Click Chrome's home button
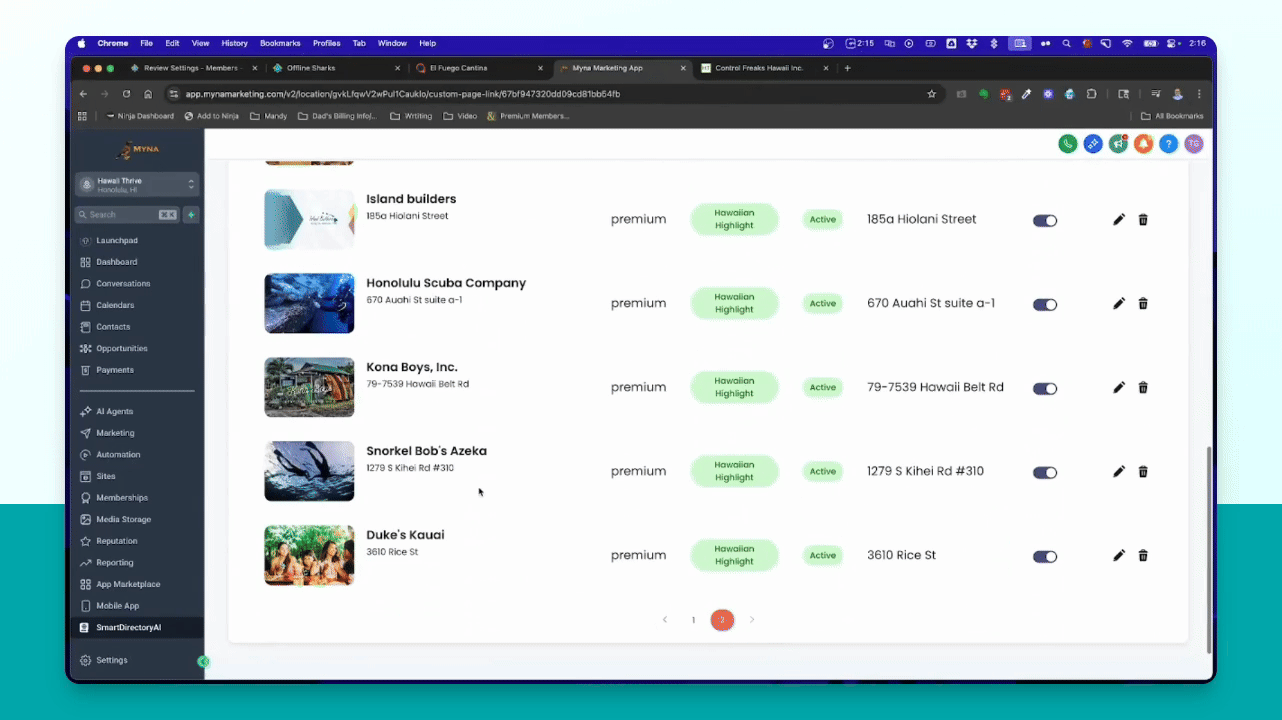Screen dimensions: 1282x720 (148, 94)
